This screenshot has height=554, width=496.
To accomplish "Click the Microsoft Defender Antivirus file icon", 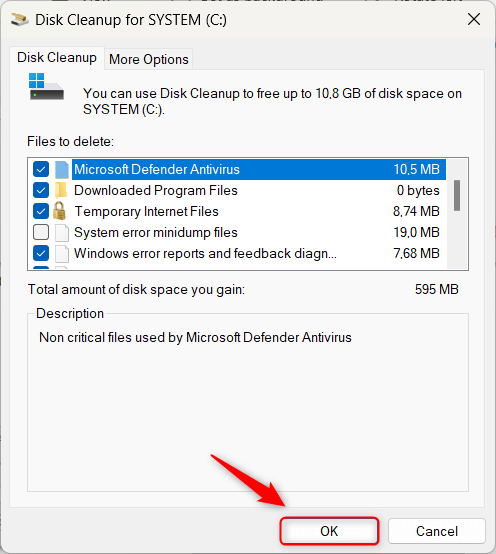I will (x=62, y=170).
